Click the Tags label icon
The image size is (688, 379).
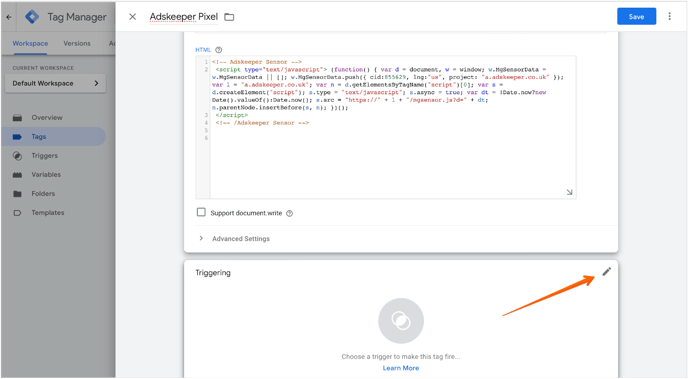(17, 137)
